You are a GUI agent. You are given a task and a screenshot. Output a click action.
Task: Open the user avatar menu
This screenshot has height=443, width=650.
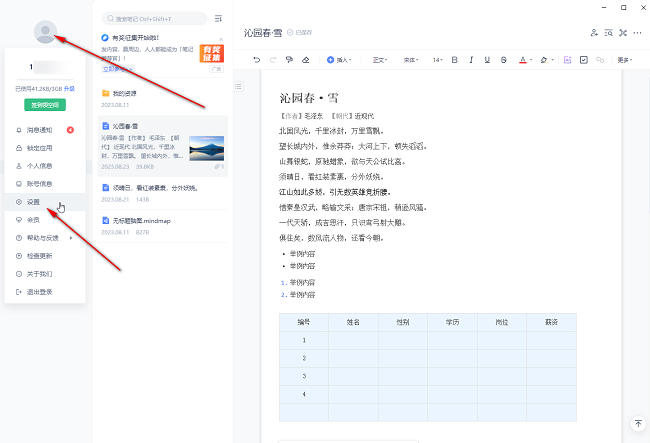click(45, 31)
